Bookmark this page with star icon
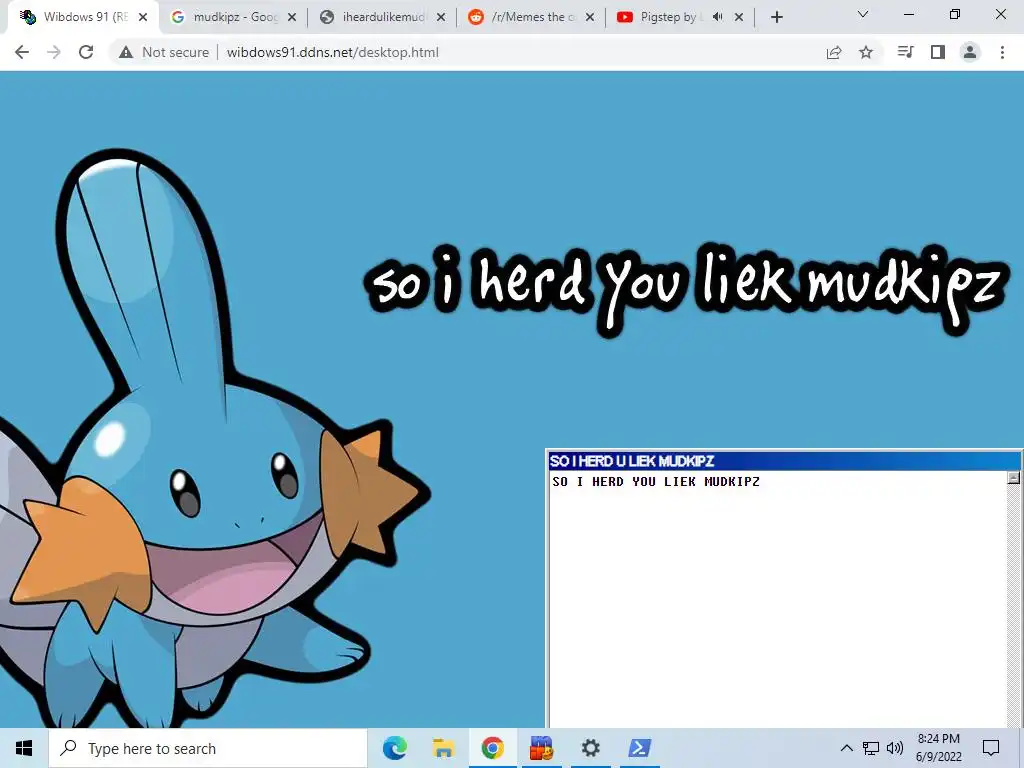Viewport: 1024px width, 768px height. click(x=866, y=52)
